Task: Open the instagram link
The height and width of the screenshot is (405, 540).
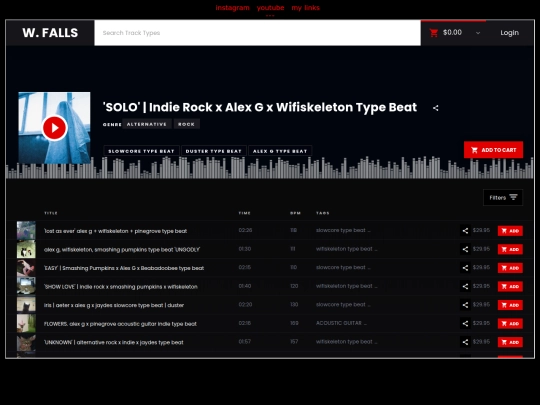Action: click(232, 8)
